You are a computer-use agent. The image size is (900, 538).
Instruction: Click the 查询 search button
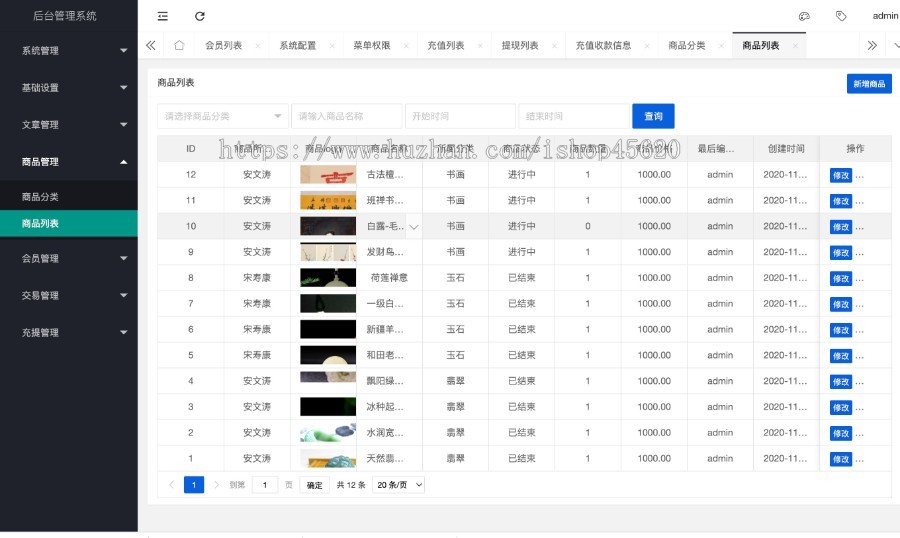coord(653,116)
